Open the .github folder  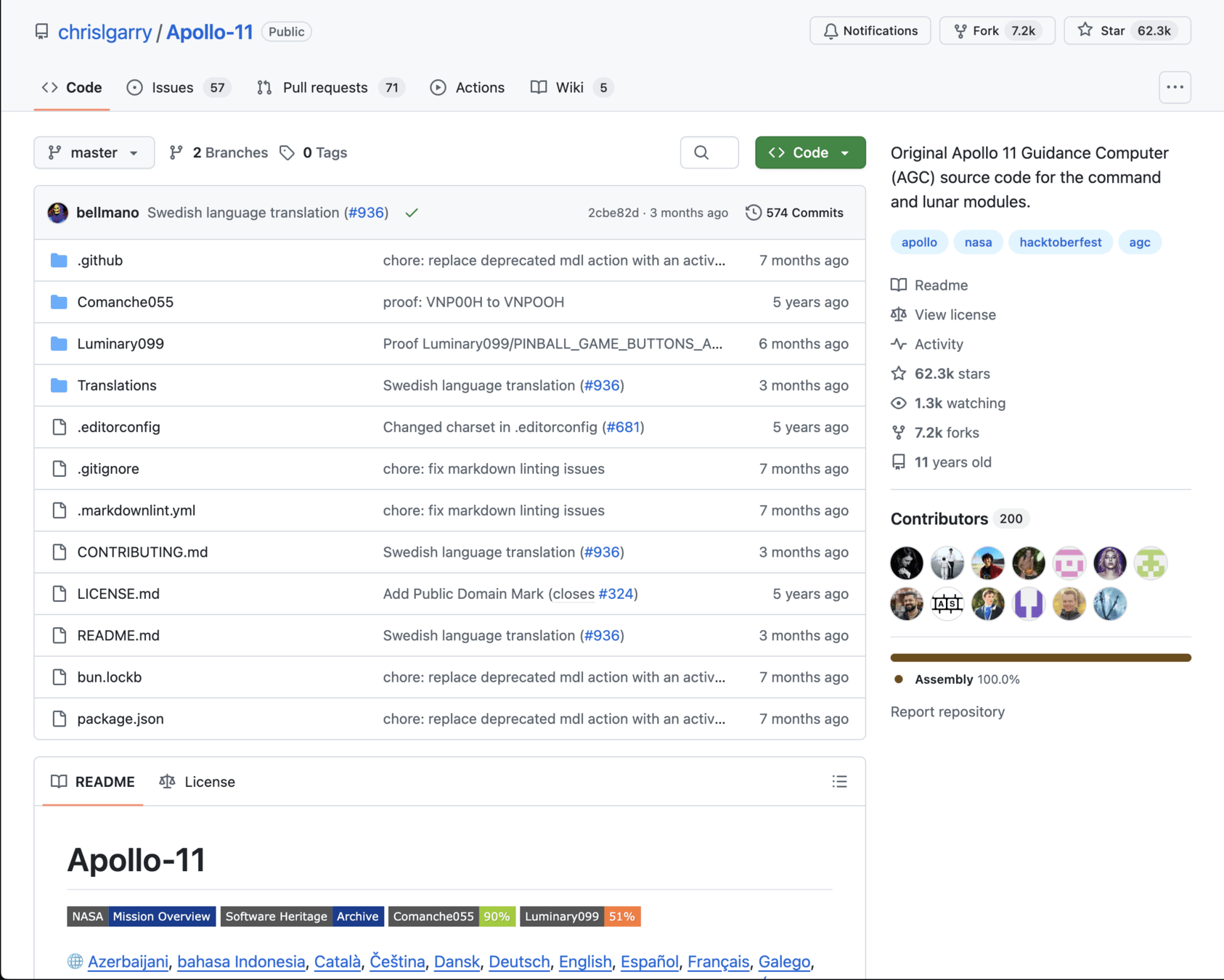click(100, 260)
